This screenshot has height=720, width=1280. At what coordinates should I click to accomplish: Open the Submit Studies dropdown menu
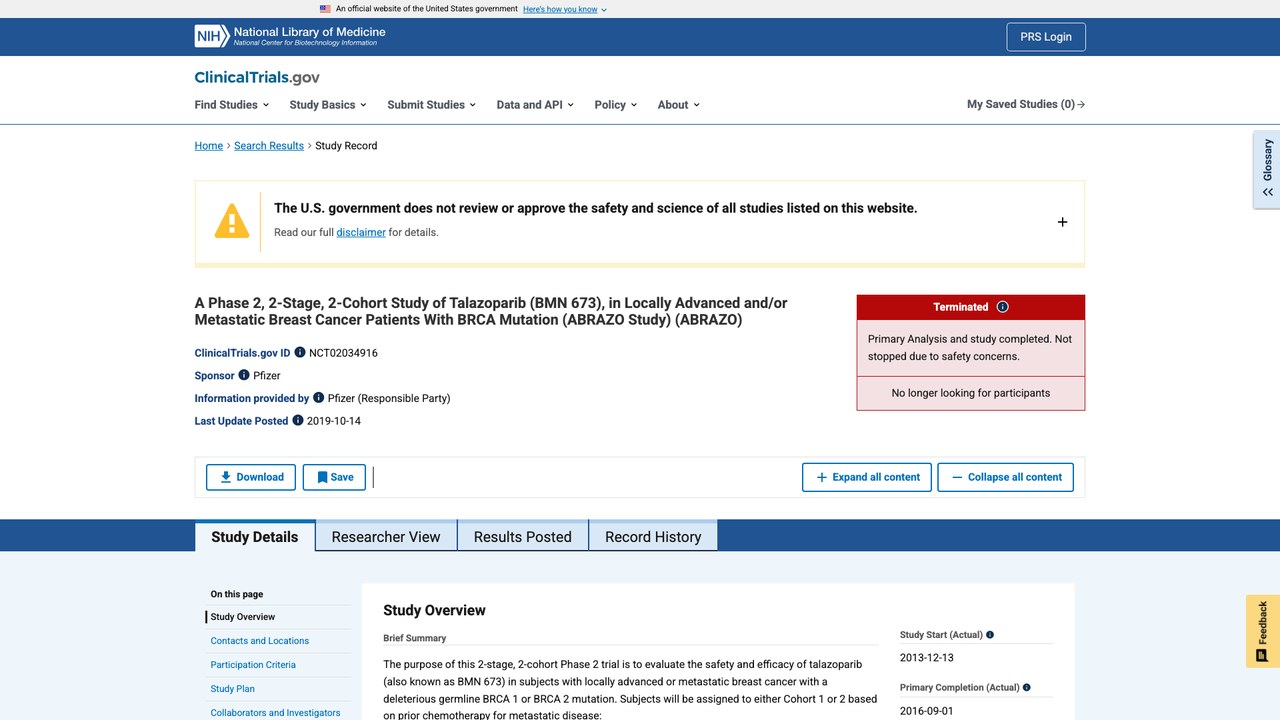tap(431, 105)
